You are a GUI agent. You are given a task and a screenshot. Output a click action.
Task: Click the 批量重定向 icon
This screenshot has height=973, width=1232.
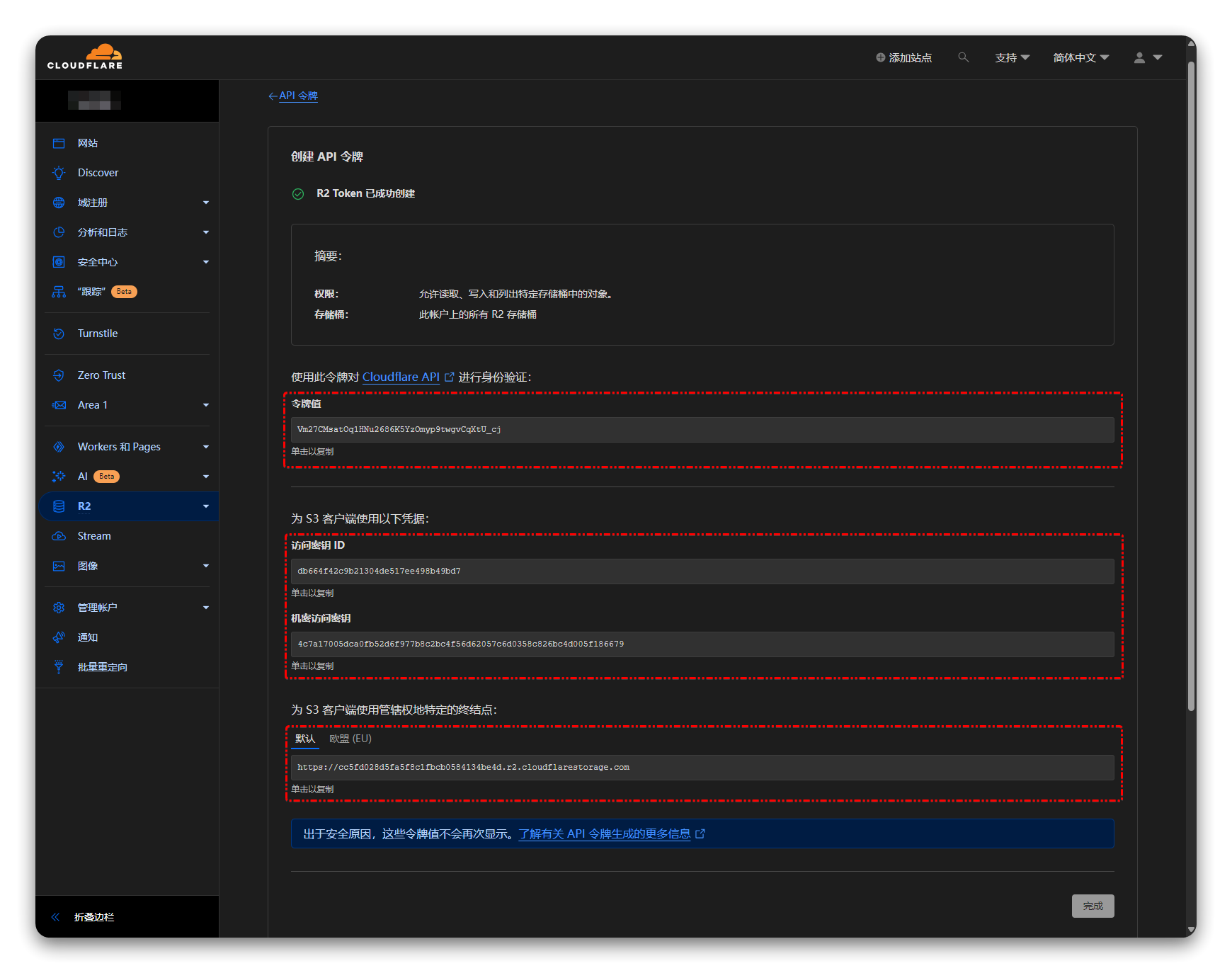pyautogui.click(x=59, y=667)
